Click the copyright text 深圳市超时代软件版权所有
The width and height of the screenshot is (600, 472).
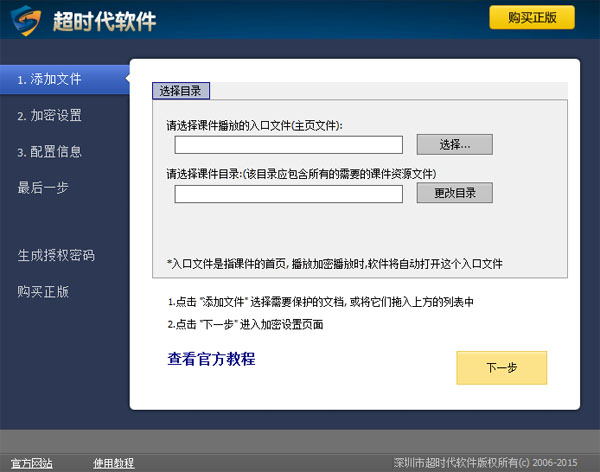[485, 463]
